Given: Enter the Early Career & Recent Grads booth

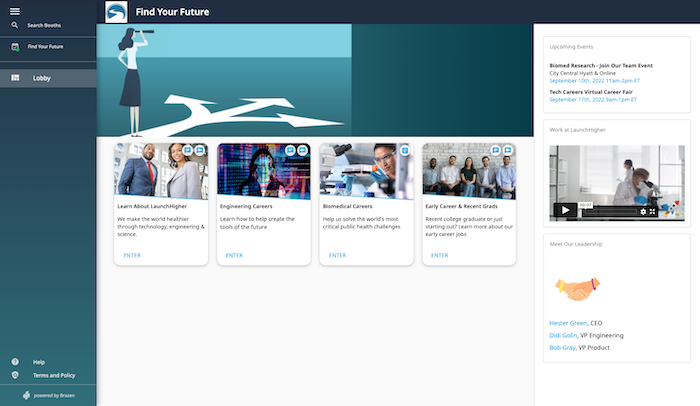Looking at the screenshot, I should click(x=438, y=255).
